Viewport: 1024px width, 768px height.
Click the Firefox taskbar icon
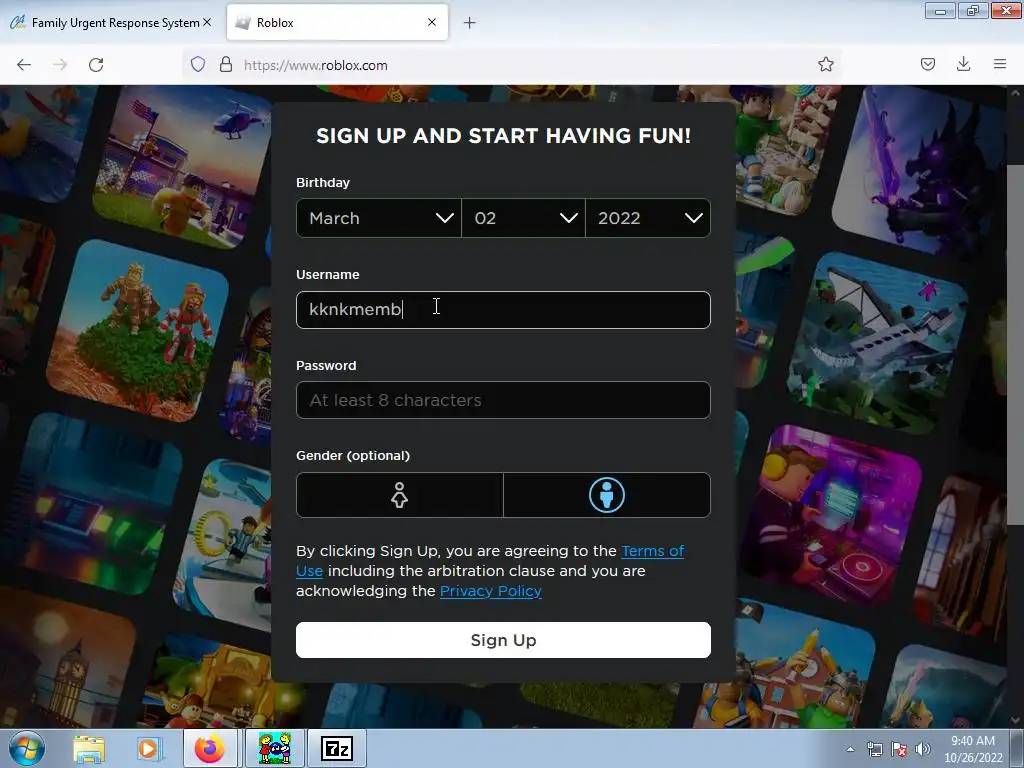click(x=209, y=748)
